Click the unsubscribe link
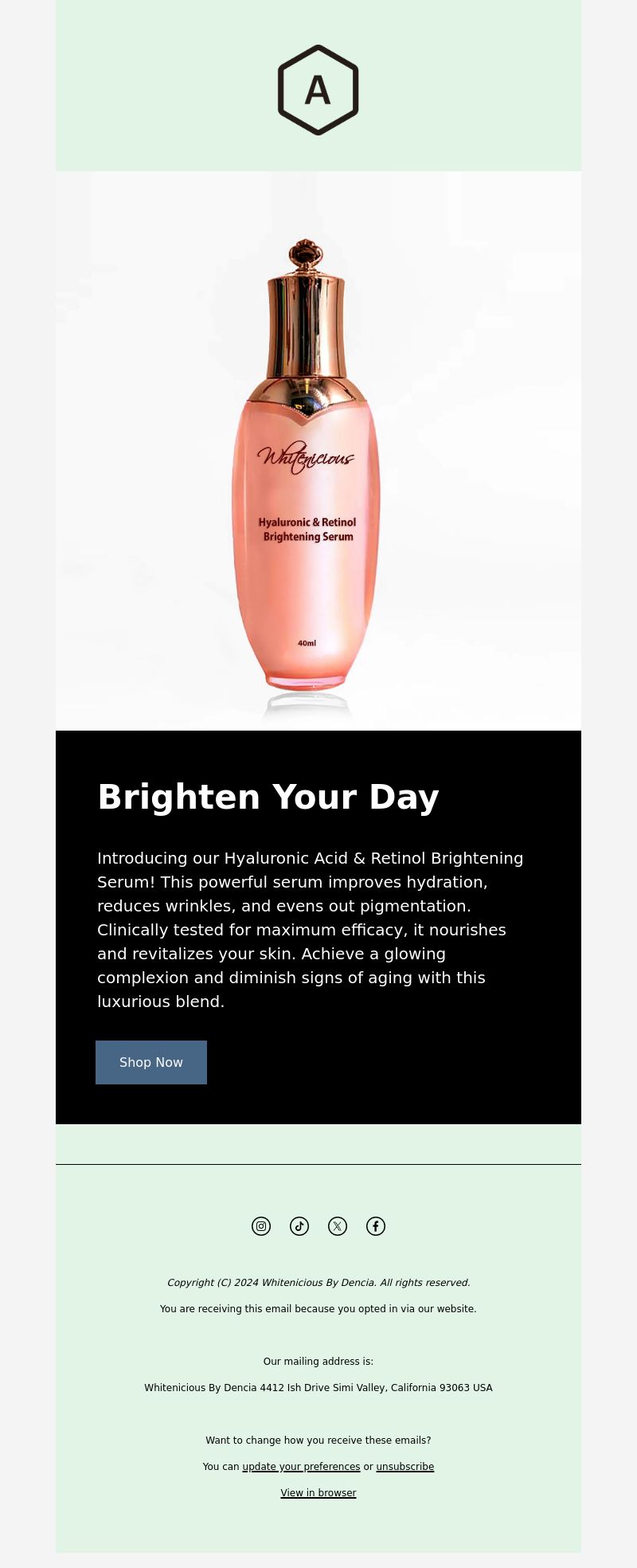This screenshot has width=637, height=1568. (x=405, y=1466)
